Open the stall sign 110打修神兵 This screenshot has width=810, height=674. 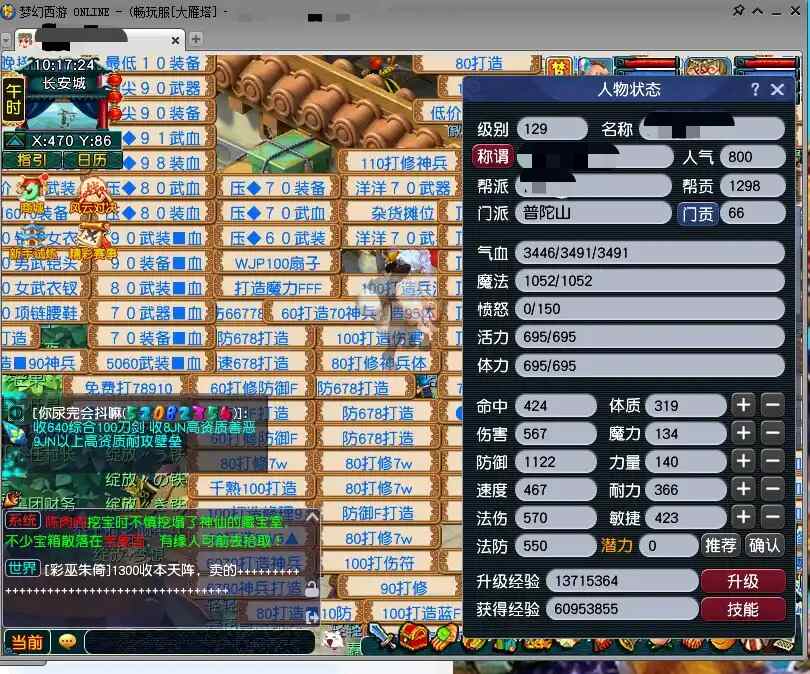pyautogui.click(x=403, y=163)
